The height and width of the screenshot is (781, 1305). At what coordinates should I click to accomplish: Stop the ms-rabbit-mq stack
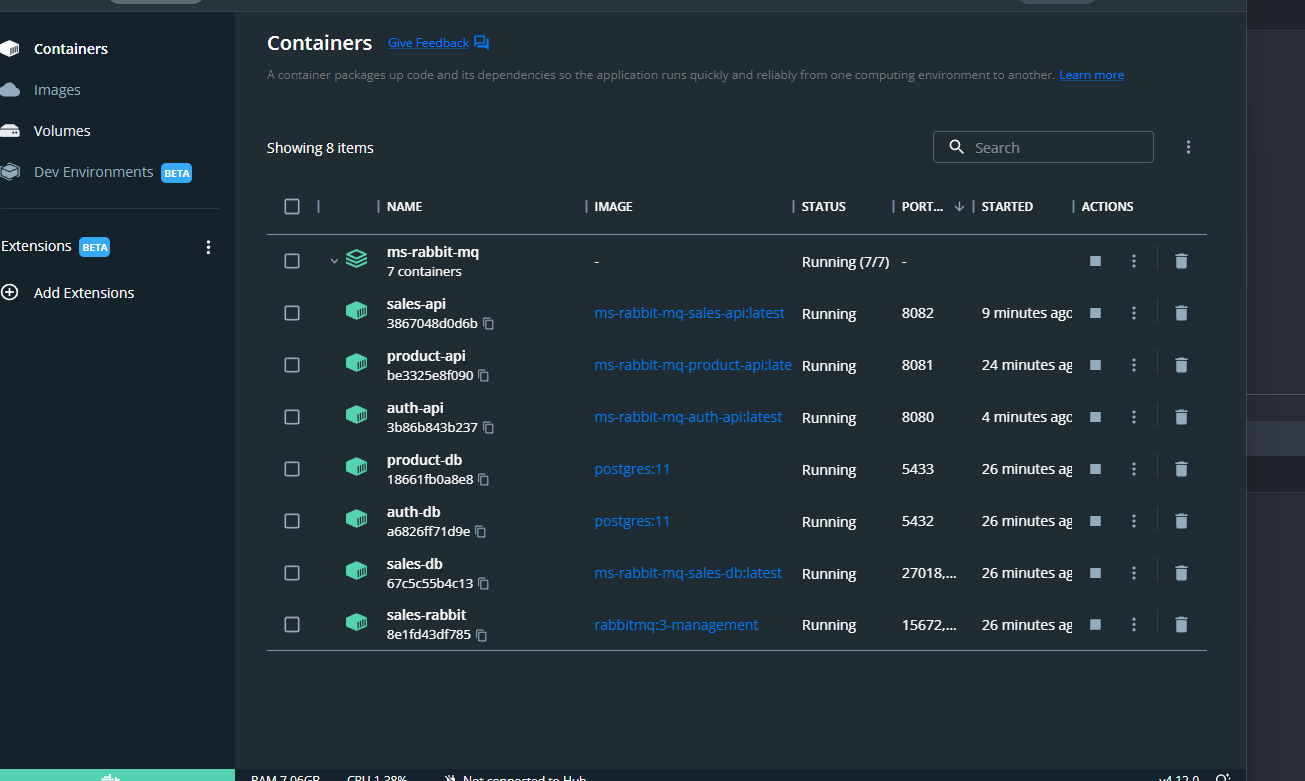pyautogui.click(x=1095, y=261)
